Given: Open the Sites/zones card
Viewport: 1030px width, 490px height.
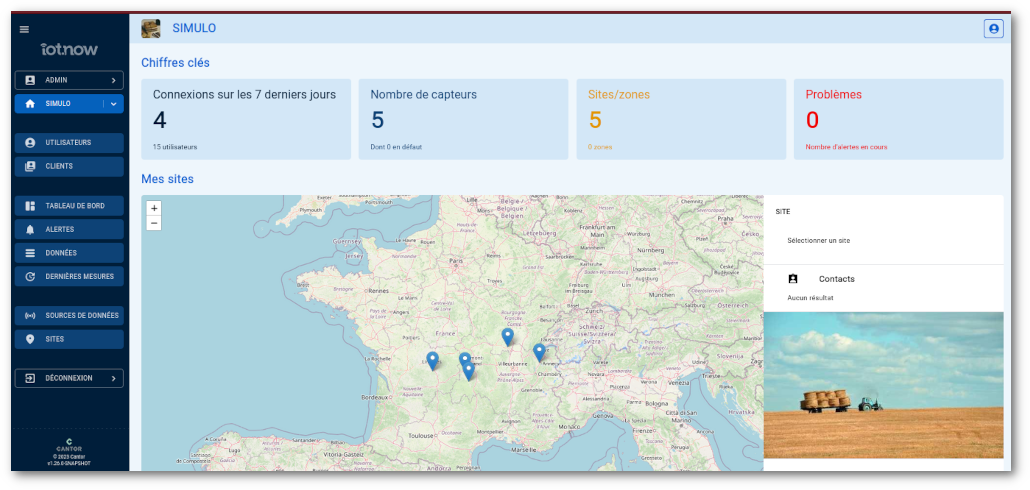Looking at the screenshot, I should [681, 120].
